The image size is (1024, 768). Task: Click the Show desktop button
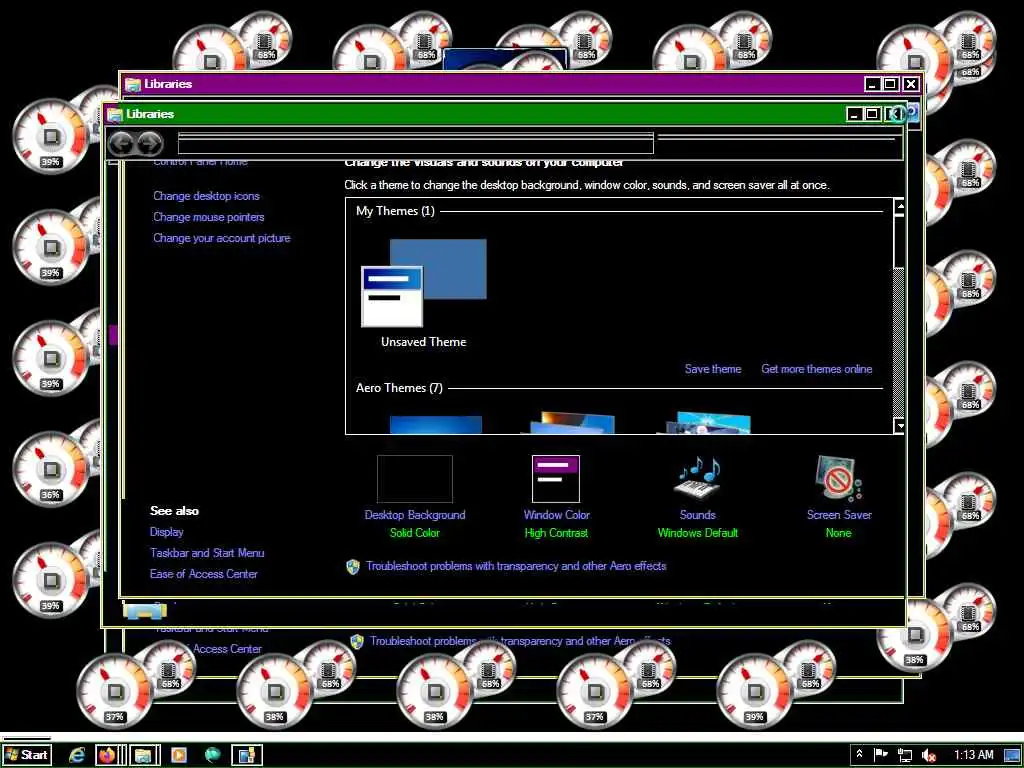pos(1012,755)
